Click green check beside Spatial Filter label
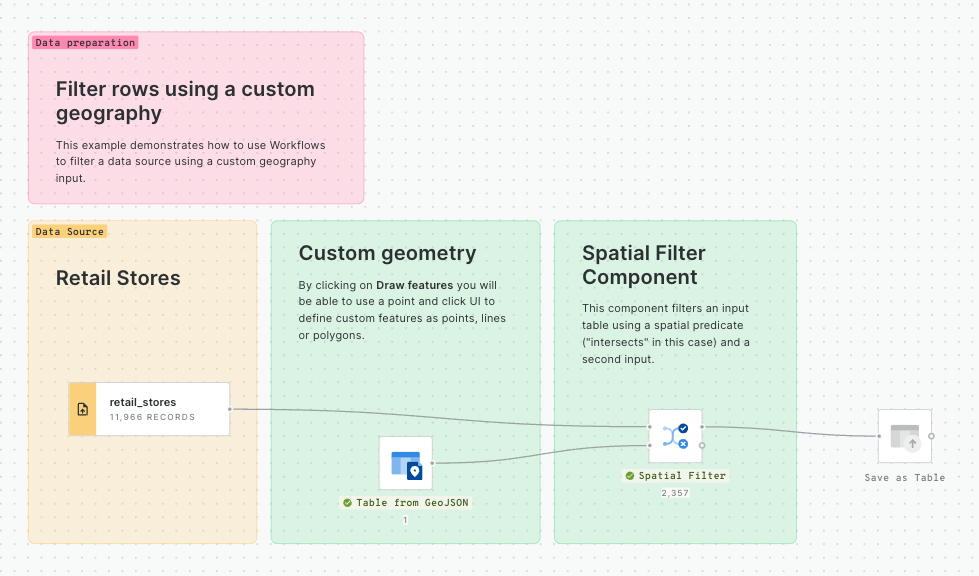 point(630,476)
